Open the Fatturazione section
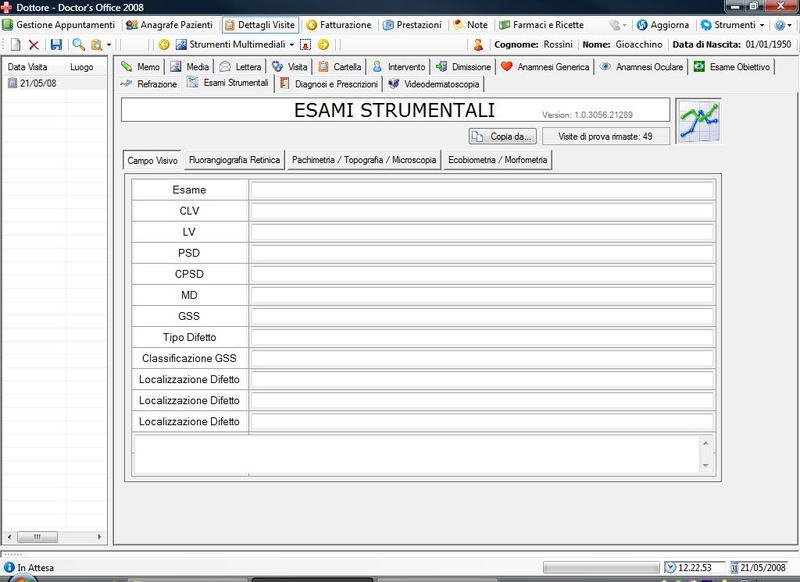This screenshot has width=800, height=582. point(339,25)
